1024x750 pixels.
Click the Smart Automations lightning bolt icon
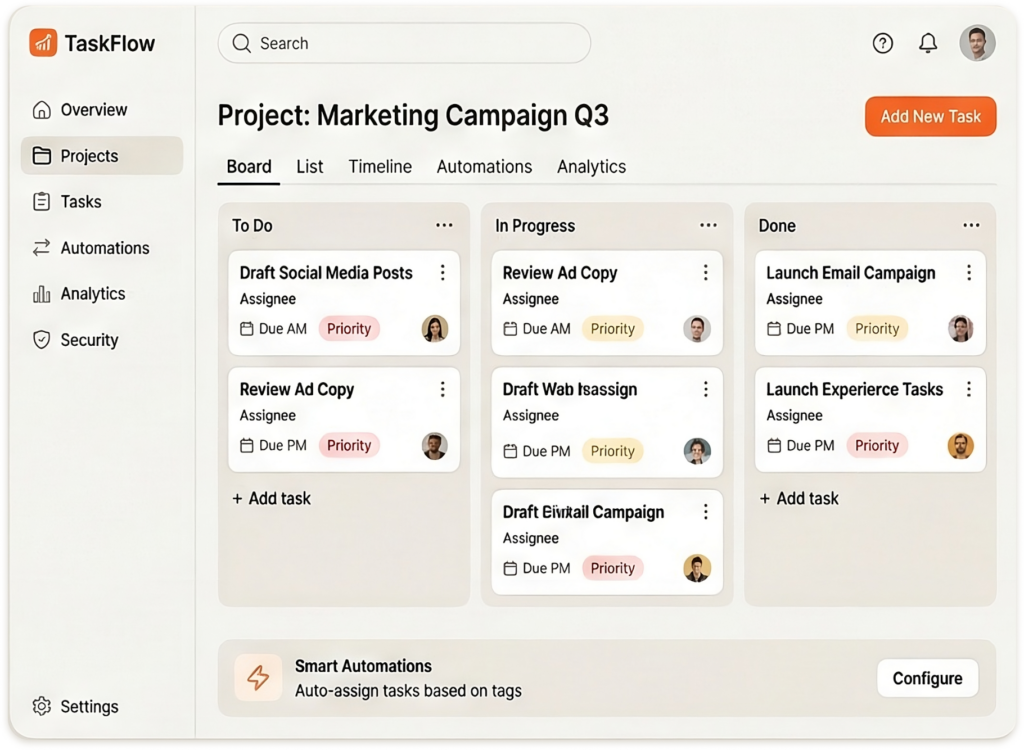[258, 678]
